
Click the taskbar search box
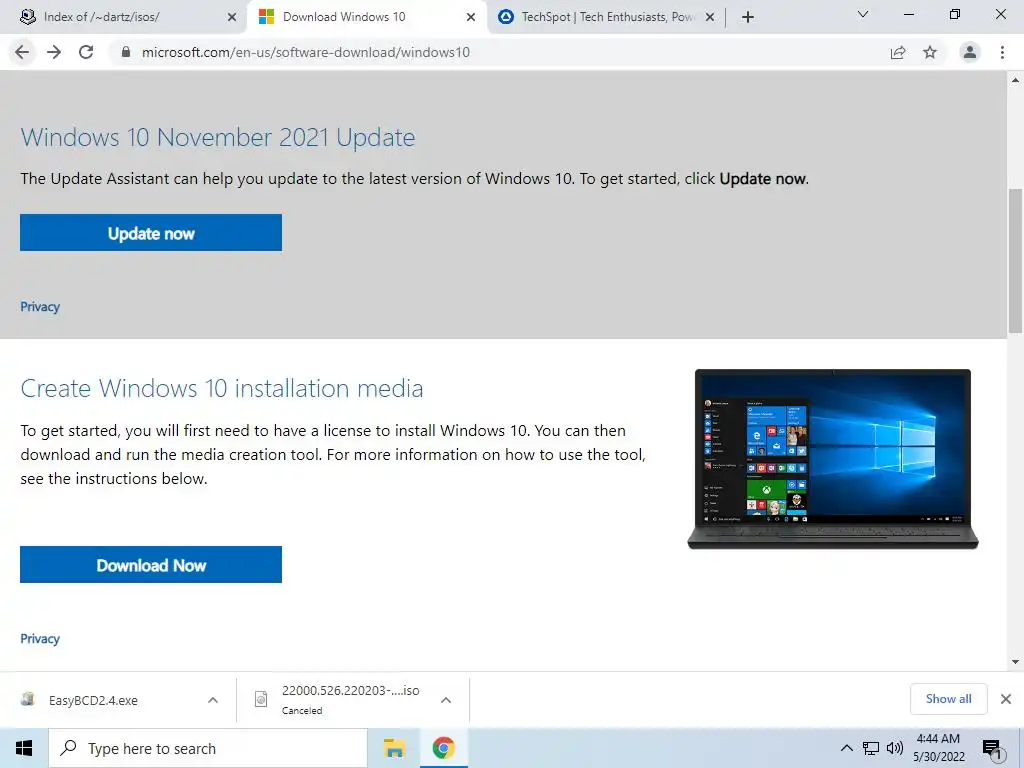click(208, 748)
